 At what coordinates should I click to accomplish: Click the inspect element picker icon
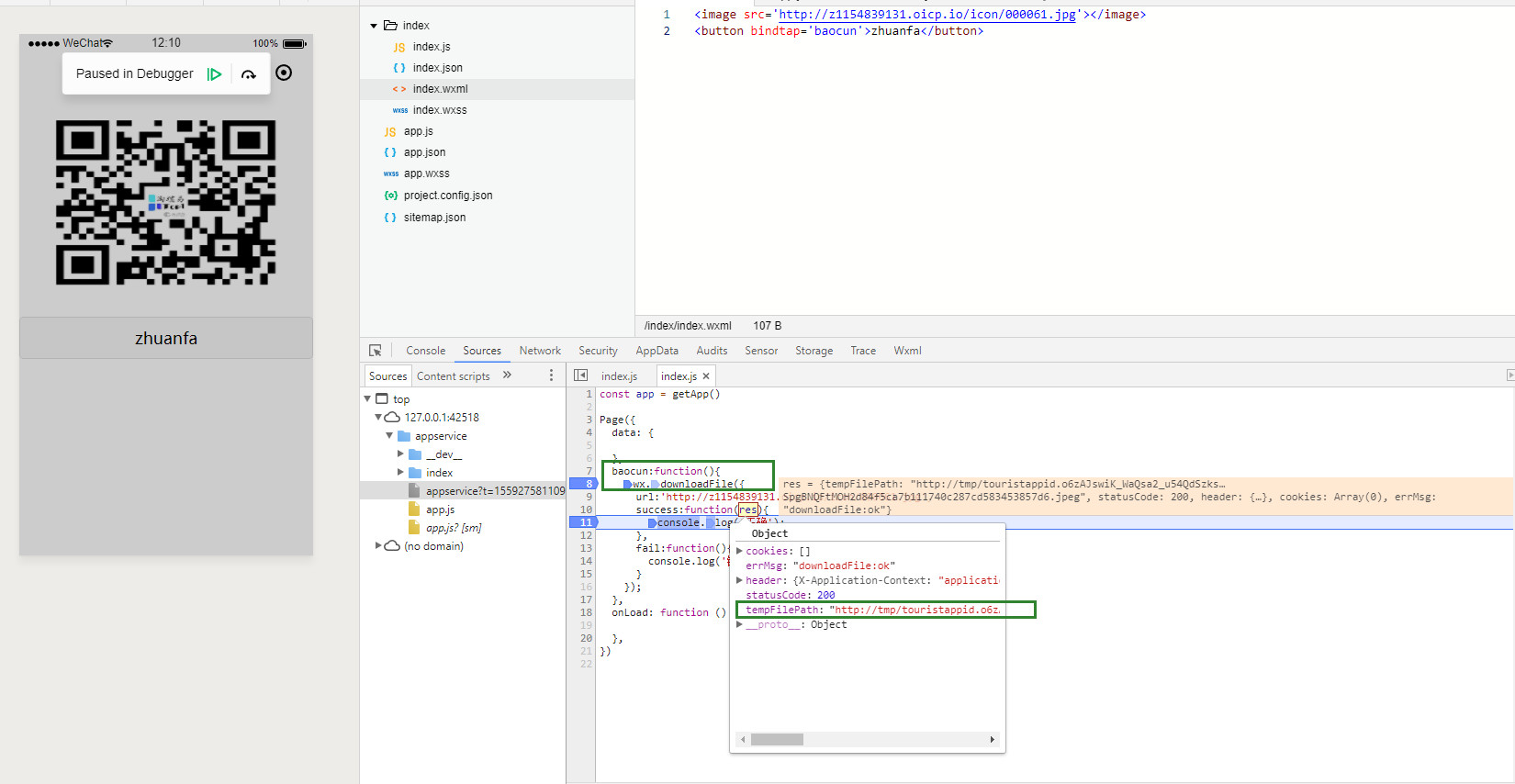point(376,351)
